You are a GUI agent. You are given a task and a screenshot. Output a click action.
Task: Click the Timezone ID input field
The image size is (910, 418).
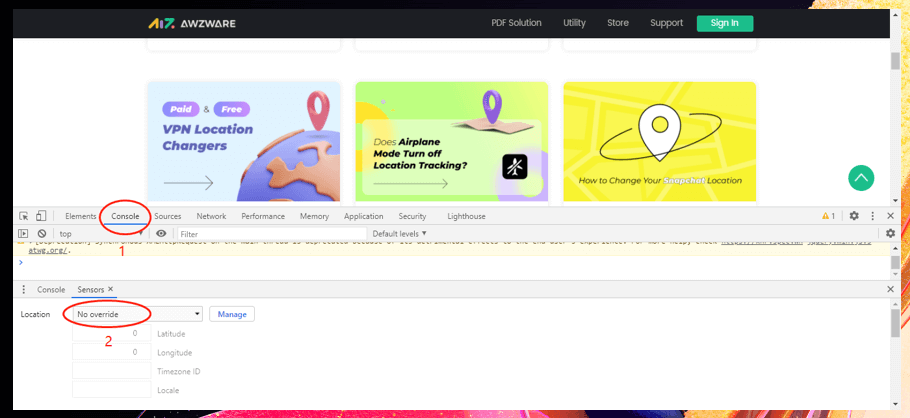[x=111, y=371]
